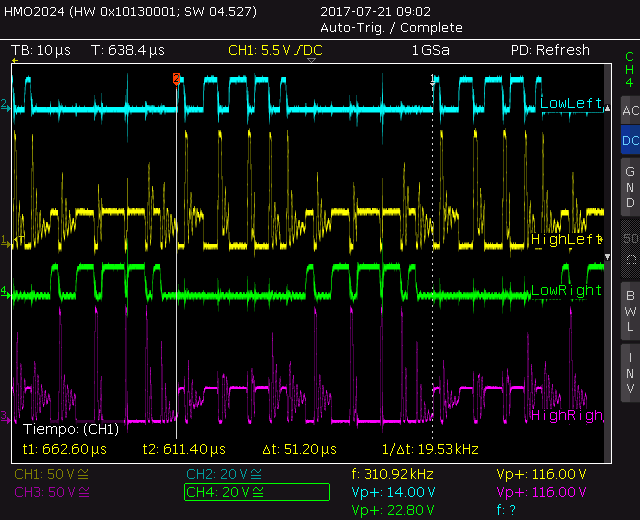Click the HighLeft waveform label
The image size is (640, 520).
pyautogui.click(x=566, y=239)
